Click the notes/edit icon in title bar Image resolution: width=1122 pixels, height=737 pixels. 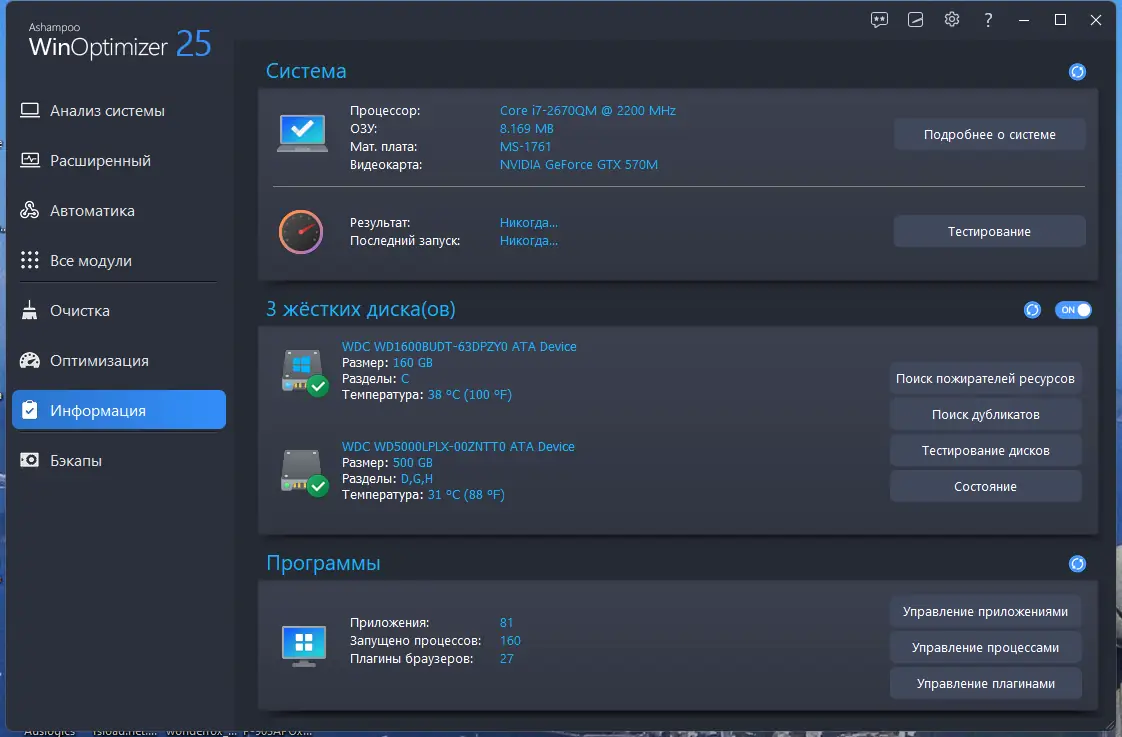pos(915,19)
